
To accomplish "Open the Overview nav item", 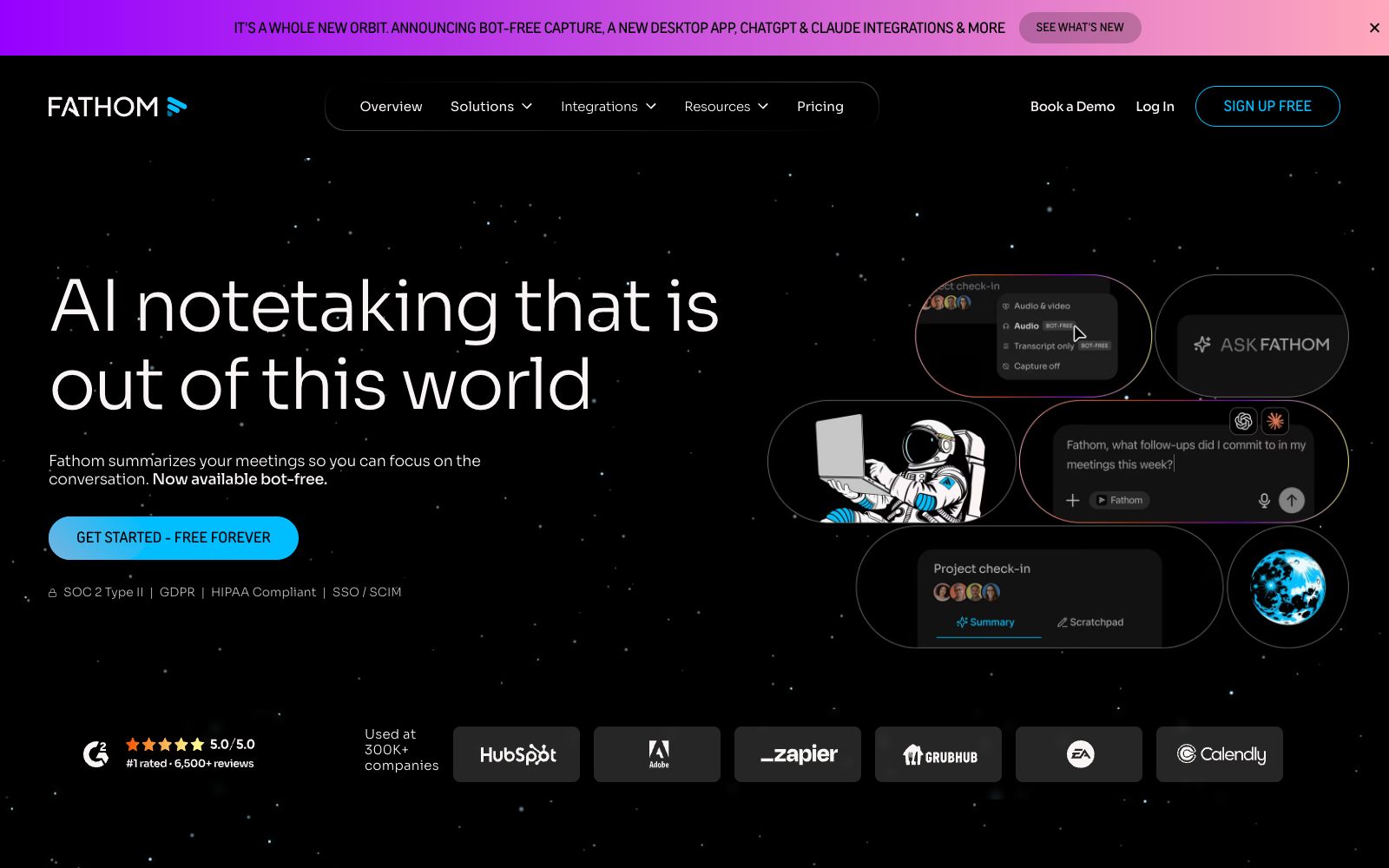I will point(391,107).
